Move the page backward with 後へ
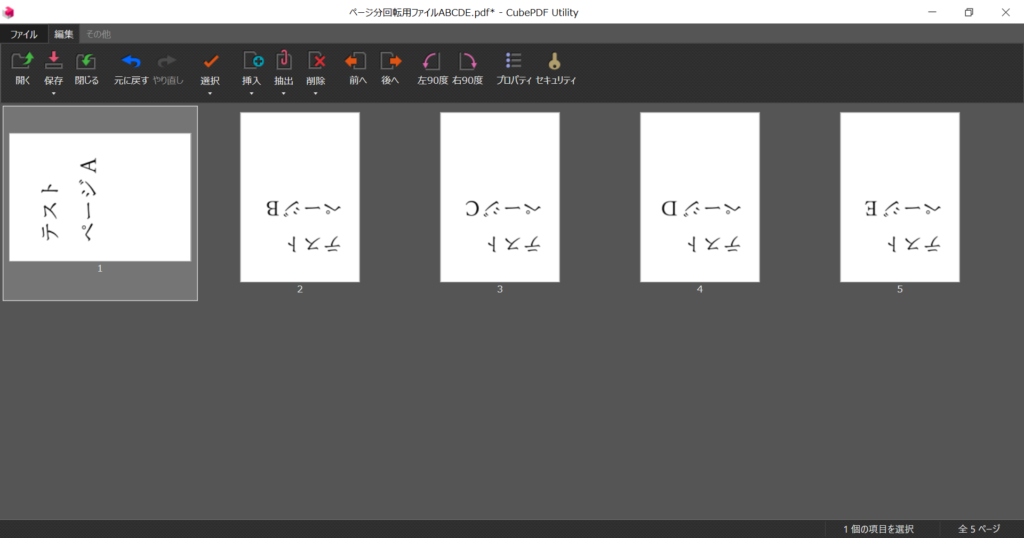The height and width of the screenshot is (538, 1024). [391, 61]
